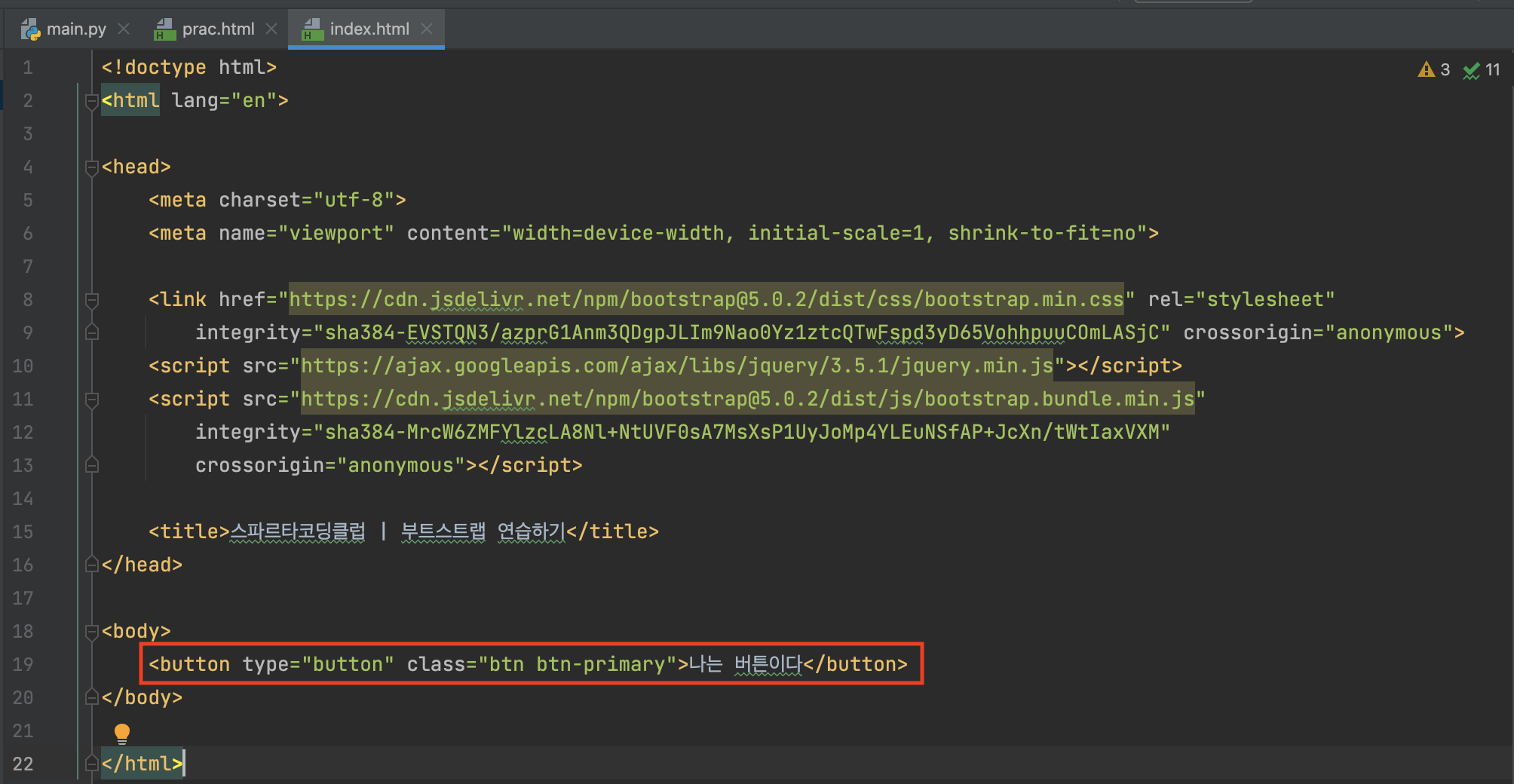Close the index.html tab
Viewport: 1514px width, 784px height.
[x=427, y=29]
